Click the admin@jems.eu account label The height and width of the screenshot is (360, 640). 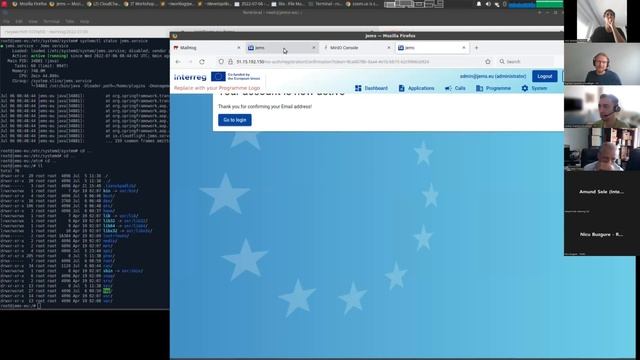point(493,76)
